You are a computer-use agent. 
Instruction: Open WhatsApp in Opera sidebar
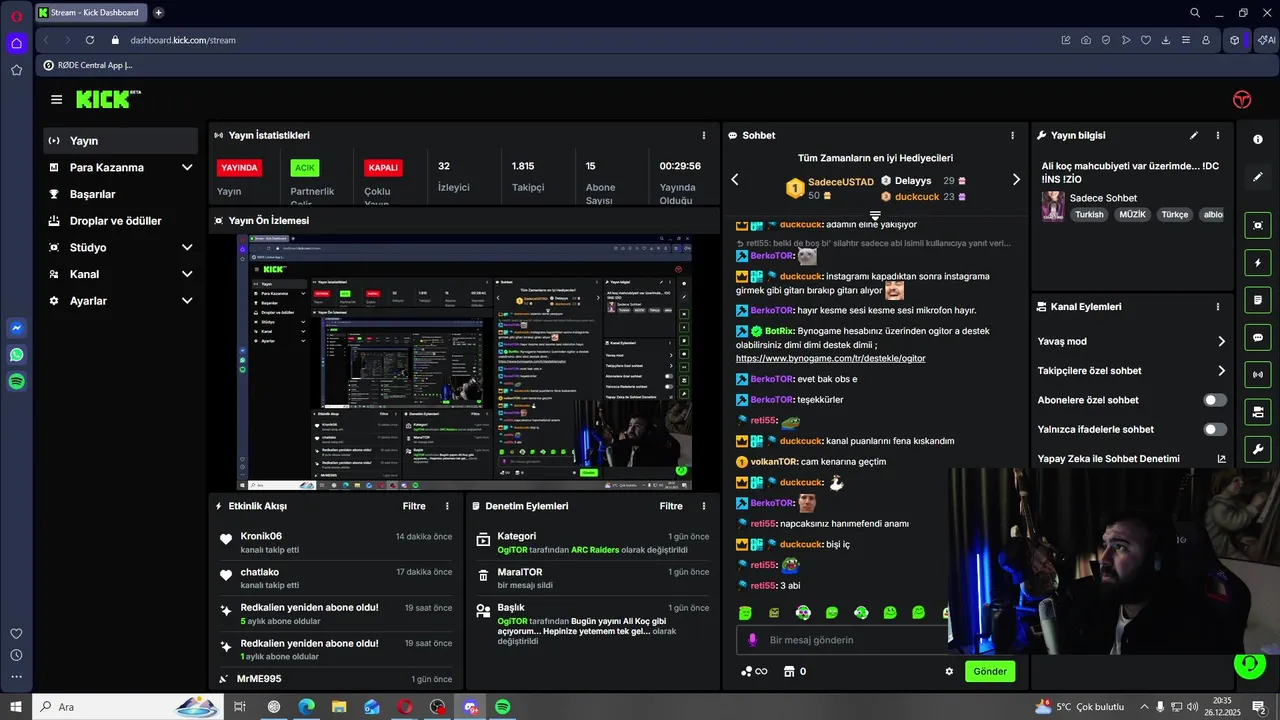pos(16,355)
